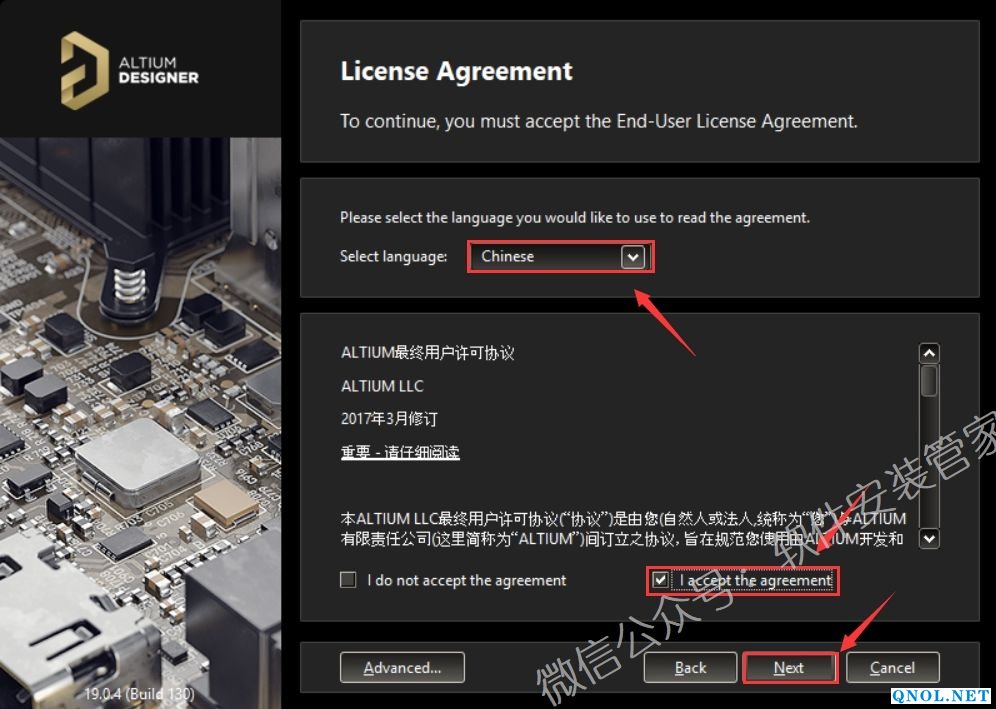996x709 pixels.
Task: Click the 'I accept the agreement' label text
Action: click(755, 580)
